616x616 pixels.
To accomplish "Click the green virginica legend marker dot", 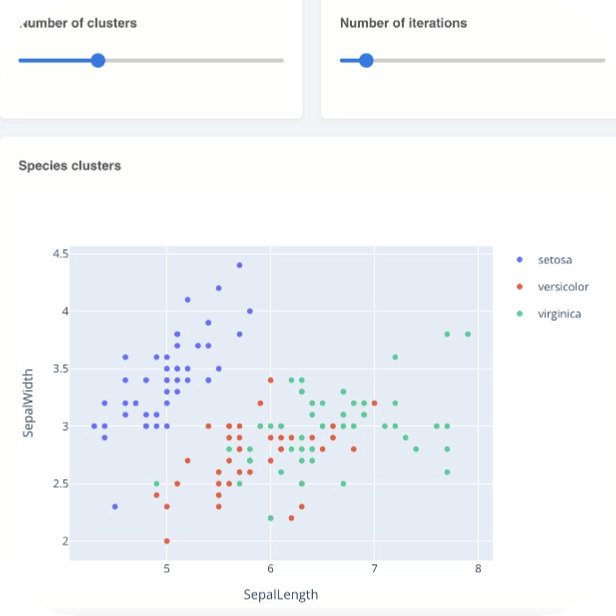I will coord(517,314).
